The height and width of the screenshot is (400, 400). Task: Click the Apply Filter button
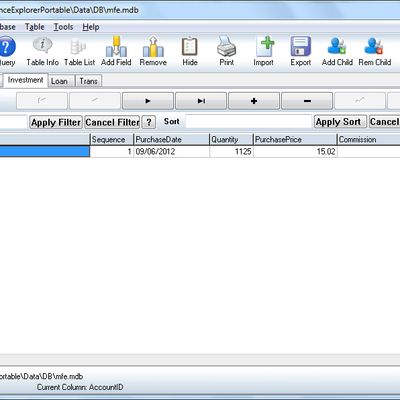[56, 122]
